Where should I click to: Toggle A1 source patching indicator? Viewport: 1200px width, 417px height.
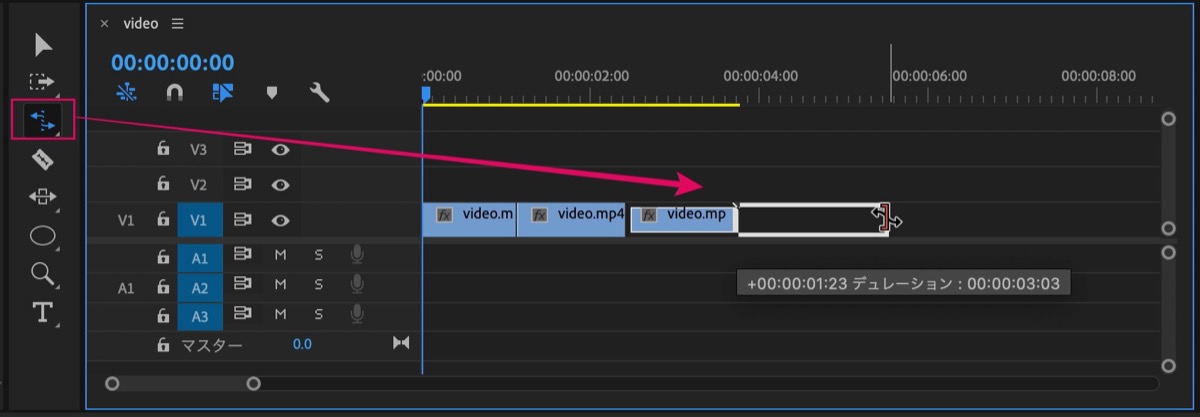126,288
